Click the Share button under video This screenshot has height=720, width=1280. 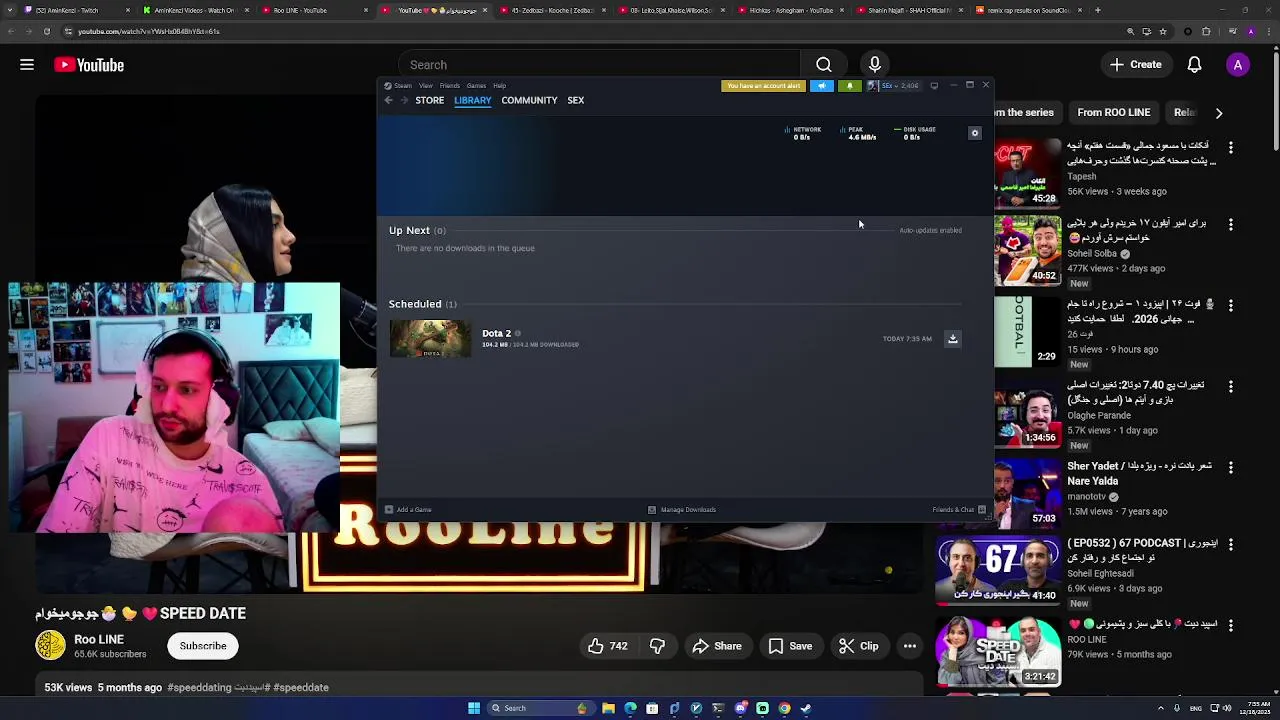717,646
